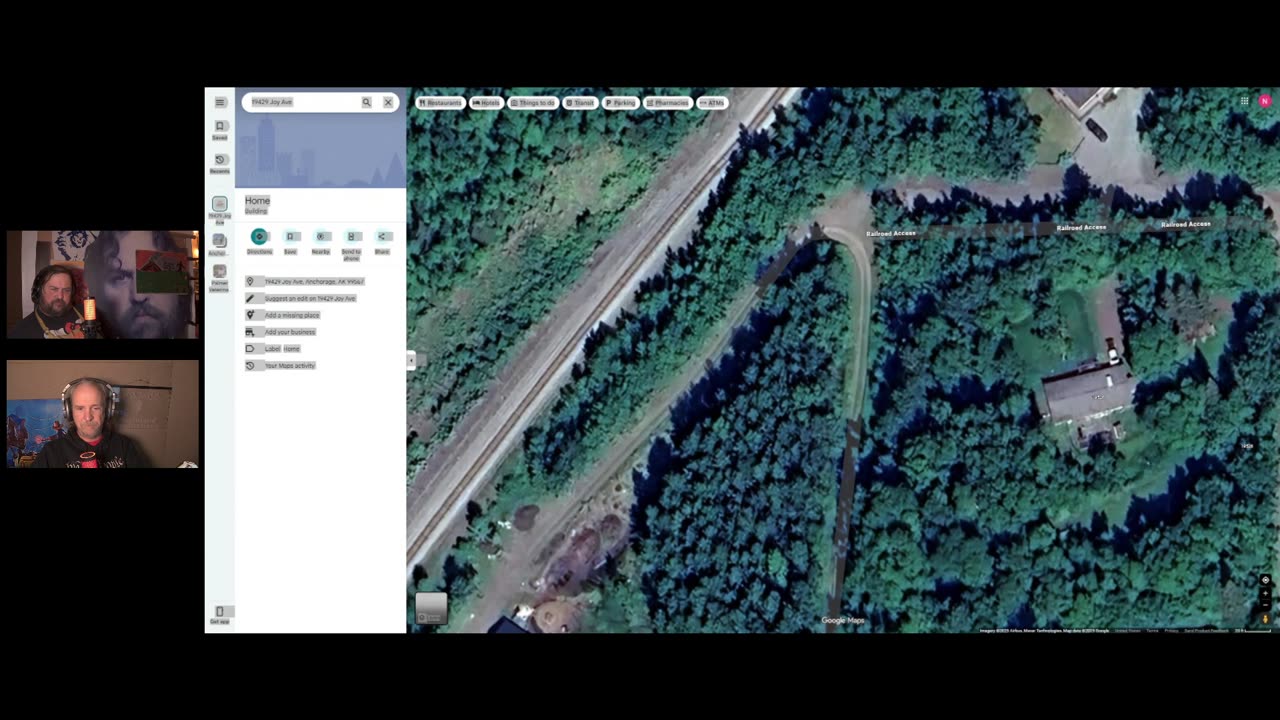Screen dimensions: 1280x720
Task: Open Your Maps activity
Action: pyautogui.click(x=320, y=366)
